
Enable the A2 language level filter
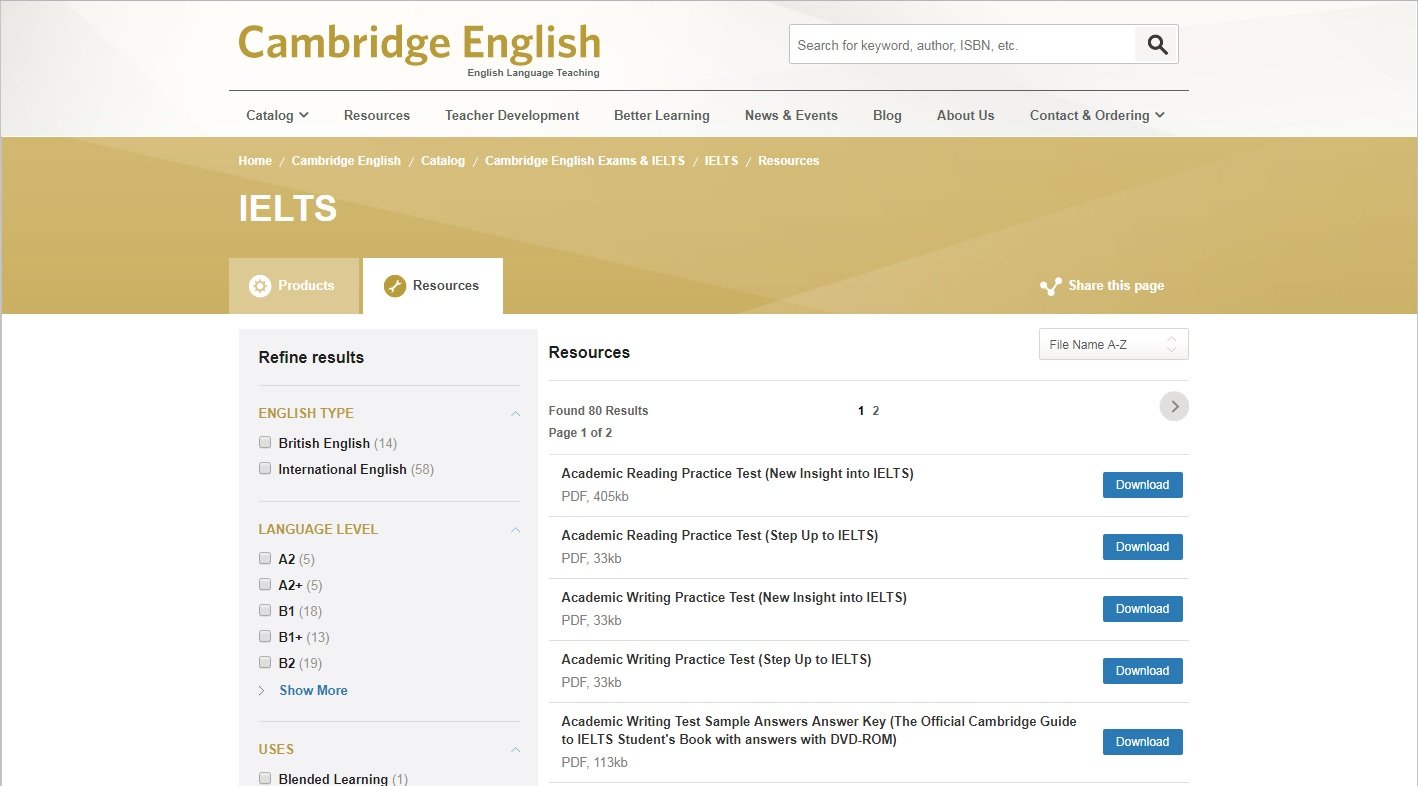point(265,558)
